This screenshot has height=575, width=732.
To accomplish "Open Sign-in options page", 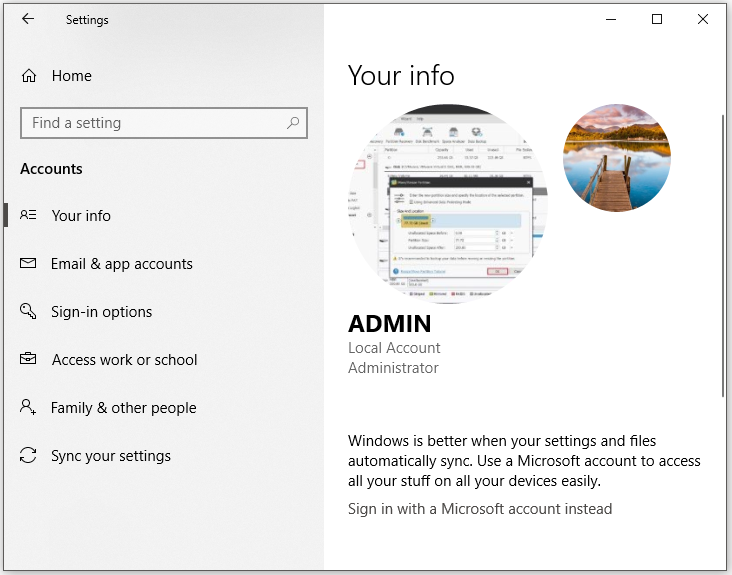I will pos(101,312).
